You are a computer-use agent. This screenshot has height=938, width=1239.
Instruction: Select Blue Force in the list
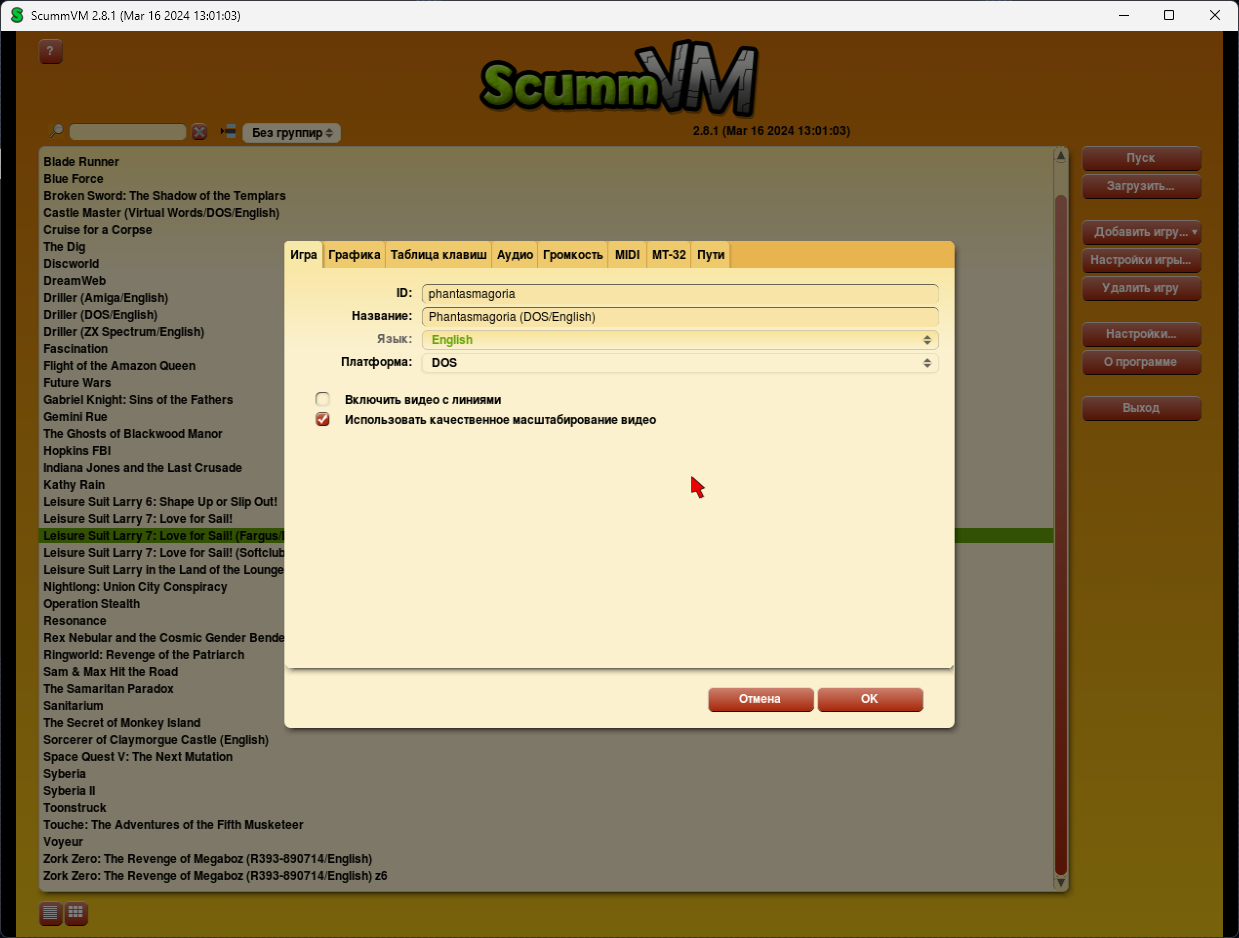point(73,179)
